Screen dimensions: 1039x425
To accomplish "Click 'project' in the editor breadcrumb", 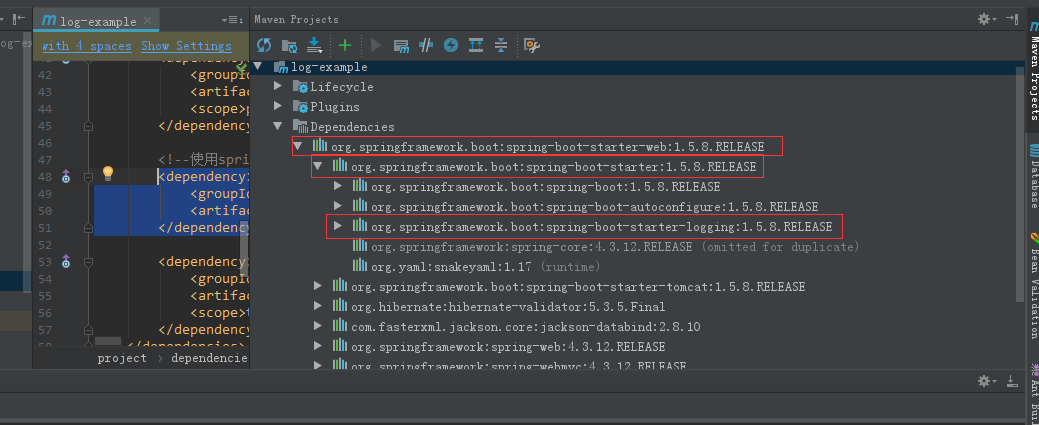I will click(122, 358).
